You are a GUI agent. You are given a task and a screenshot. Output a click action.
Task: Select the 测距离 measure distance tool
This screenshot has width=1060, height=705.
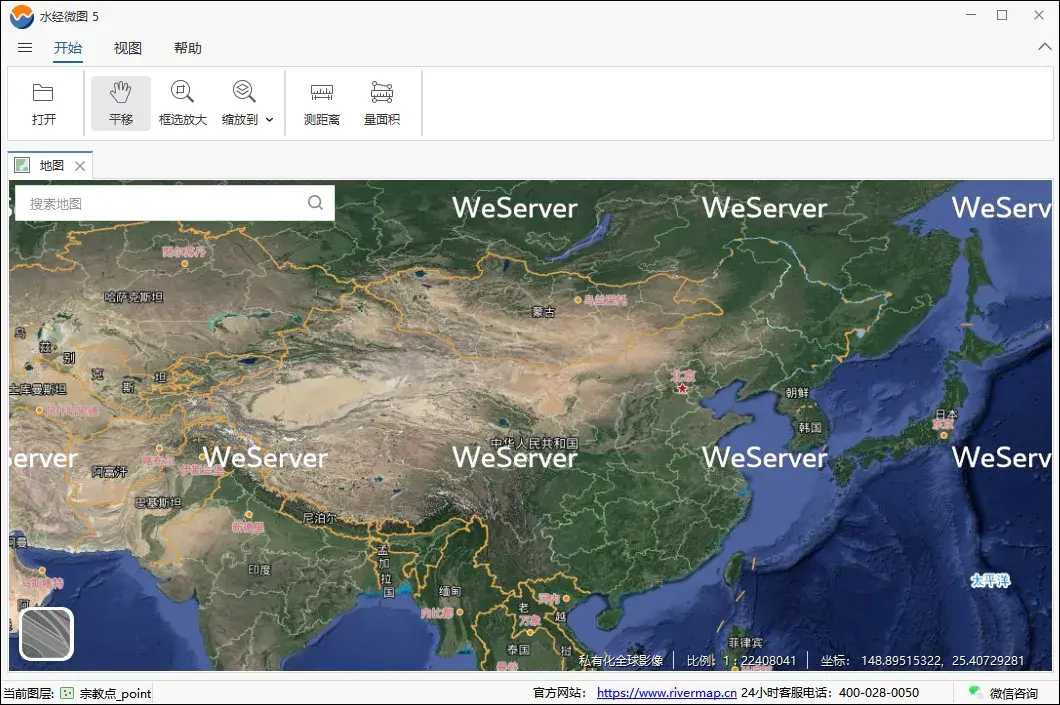tap(321, 103)
